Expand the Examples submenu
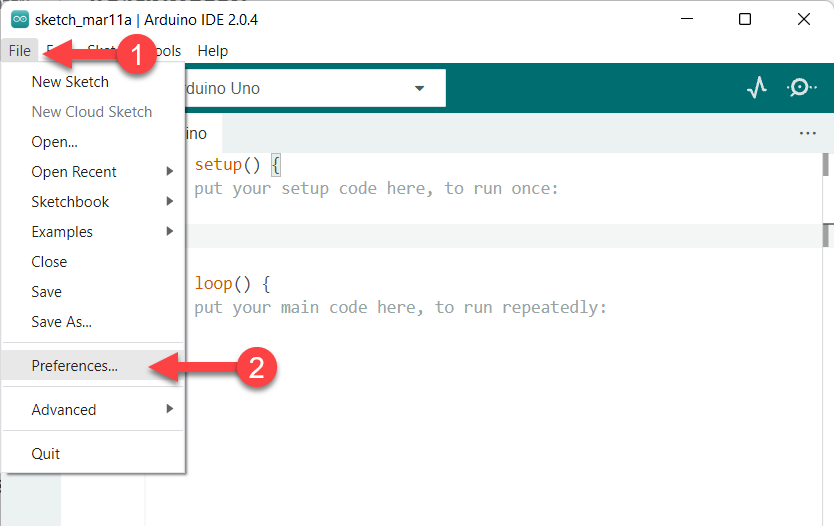Image resolution: width=834 pixels, height=526 pixels. (94, 232)
